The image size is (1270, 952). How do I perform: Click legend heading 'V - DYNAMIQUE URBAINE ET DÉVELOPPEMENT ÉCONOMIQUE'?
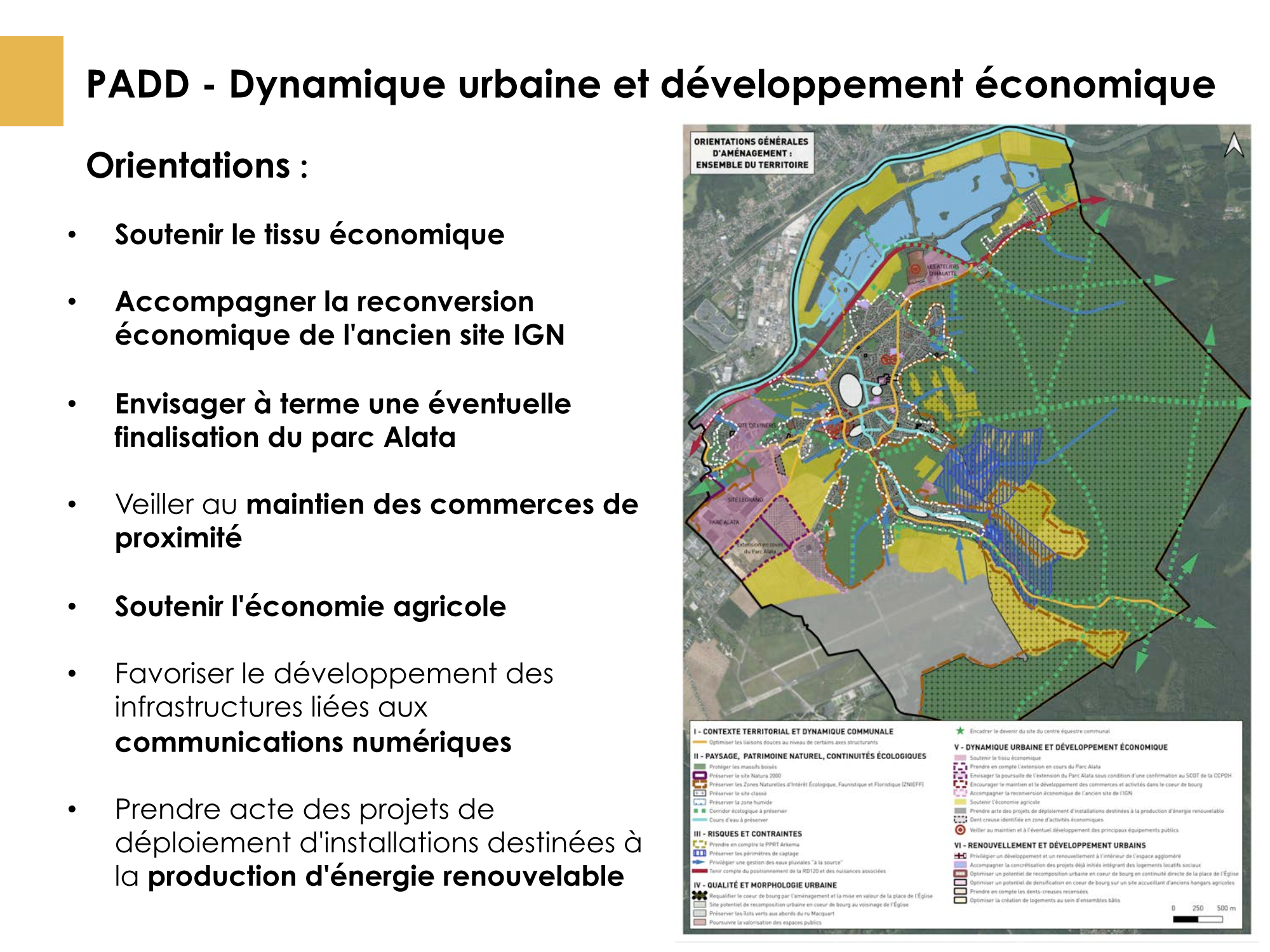click(x=1061, y=747)
